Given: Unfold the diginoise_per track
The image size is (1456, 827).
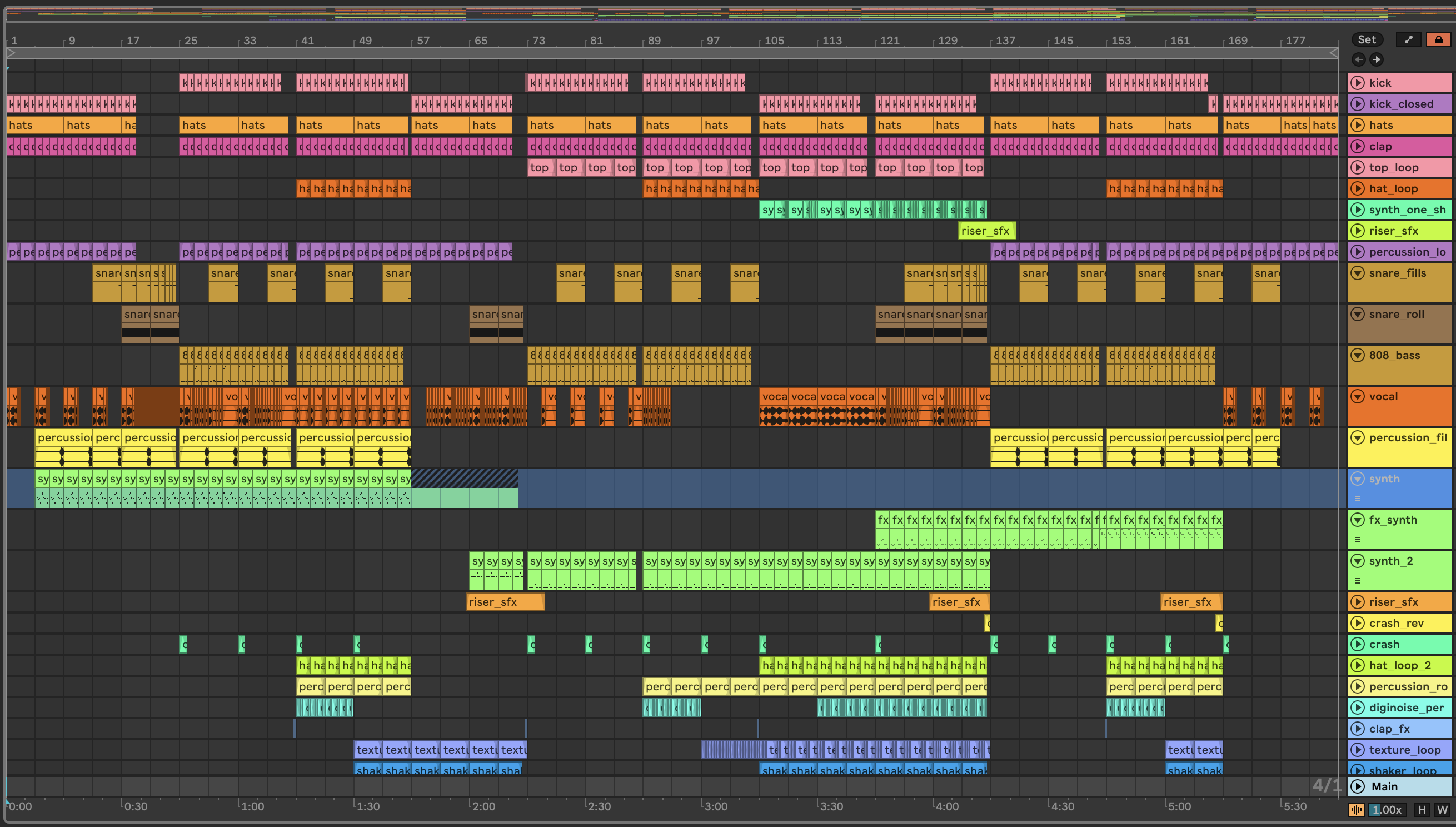Looking at the screenshot, I should [x=1357, y=708].
